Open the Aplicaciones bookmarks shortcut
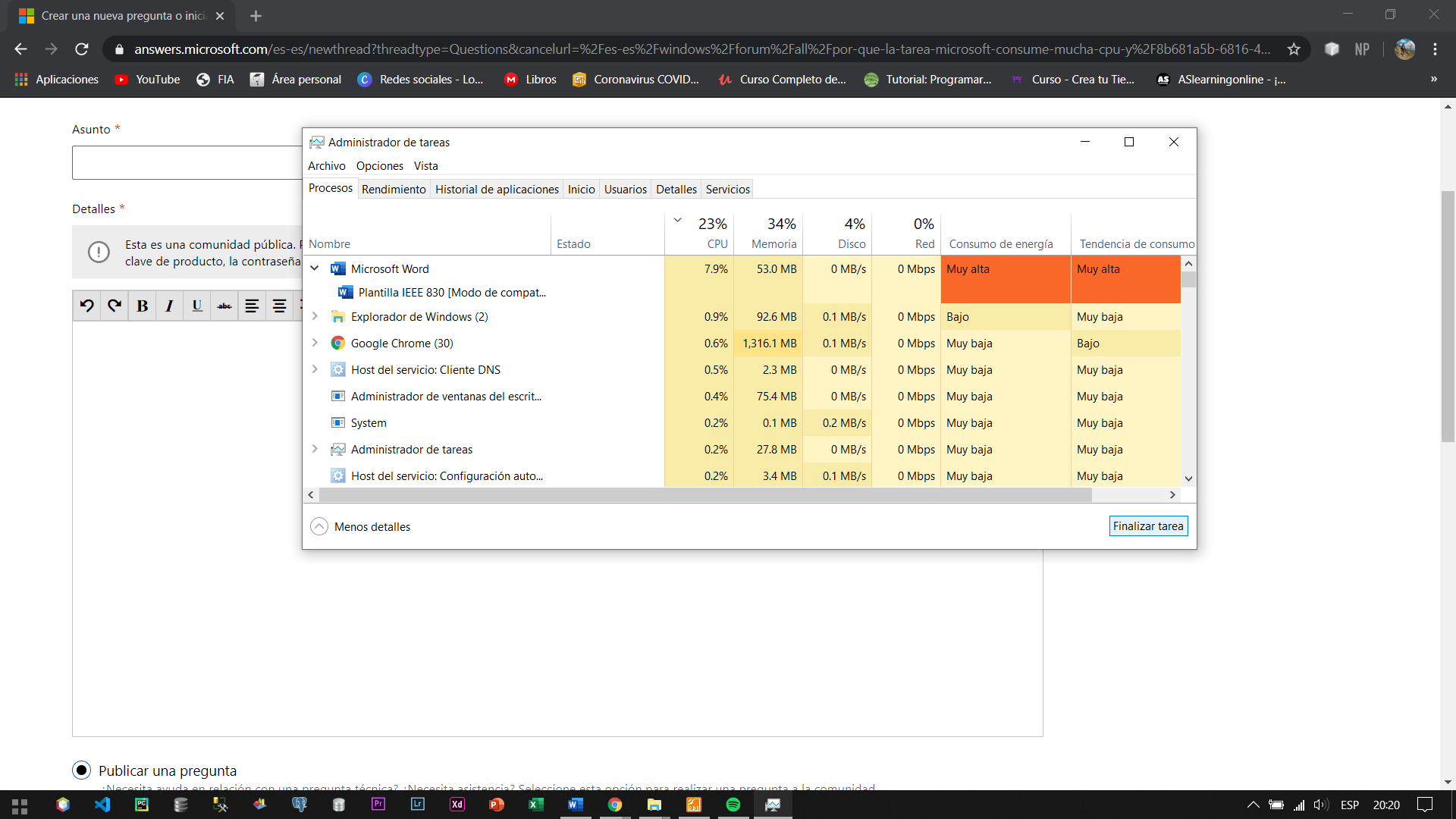The height and width of the screenshot is (819, 1456). click(57, 80)
